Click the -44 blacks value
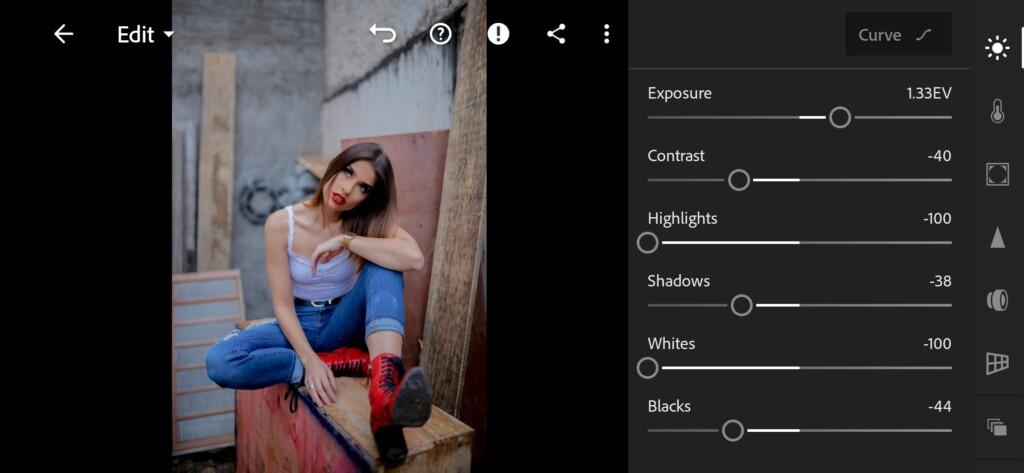 pyautogui.click(x=939, y=406)
